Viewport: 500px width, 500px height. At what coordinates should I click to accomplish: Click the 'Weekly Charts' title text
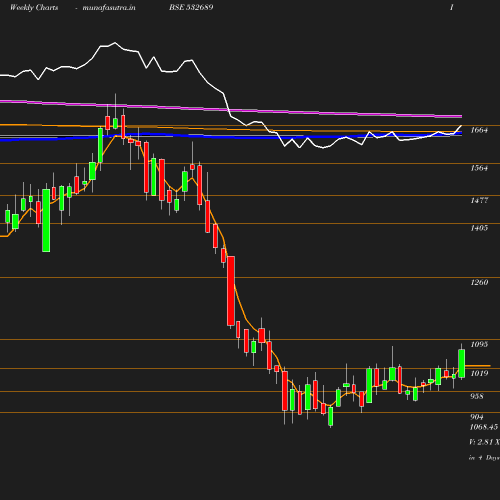pos(34,7)
